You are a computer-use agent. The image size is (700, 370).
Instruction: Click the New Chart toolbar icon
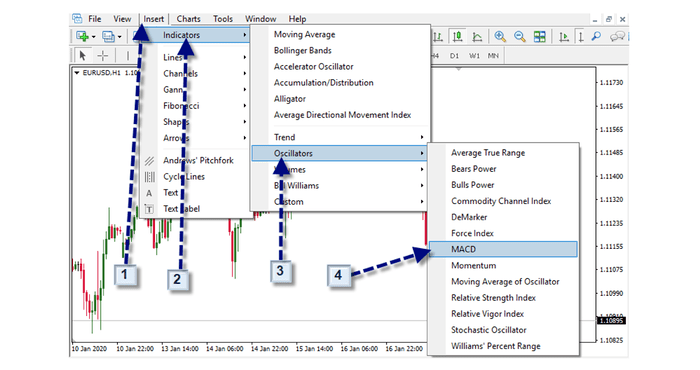(x=82, y=36)
